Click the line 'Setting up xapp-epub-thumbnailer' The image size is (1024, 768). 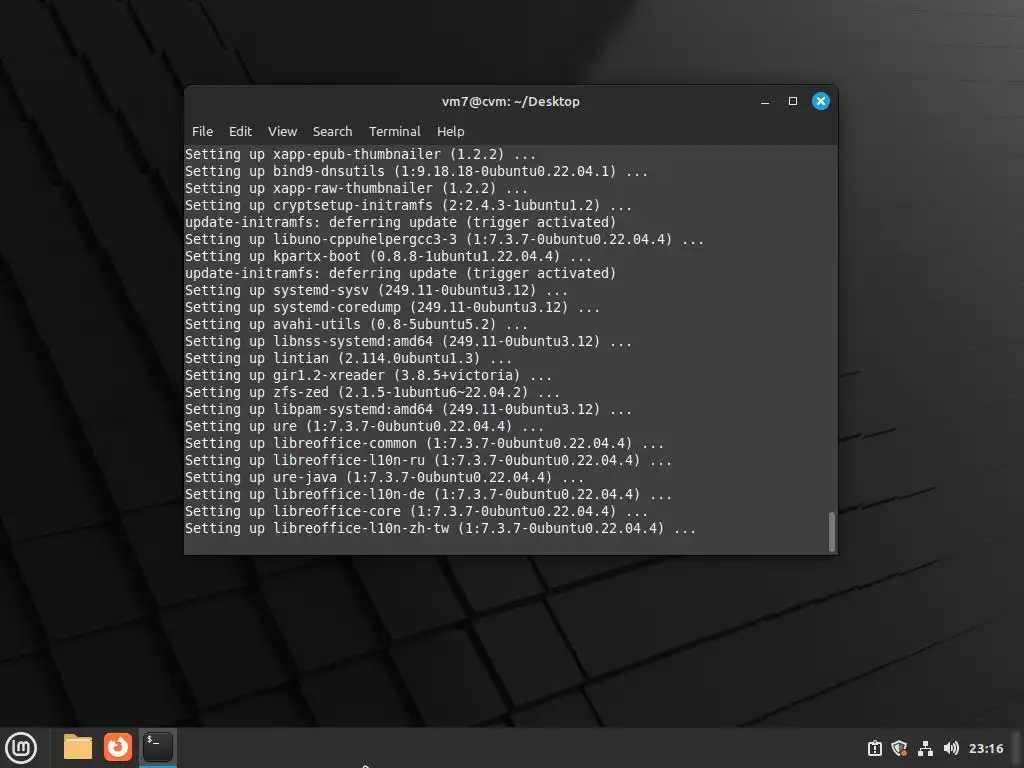360,154
